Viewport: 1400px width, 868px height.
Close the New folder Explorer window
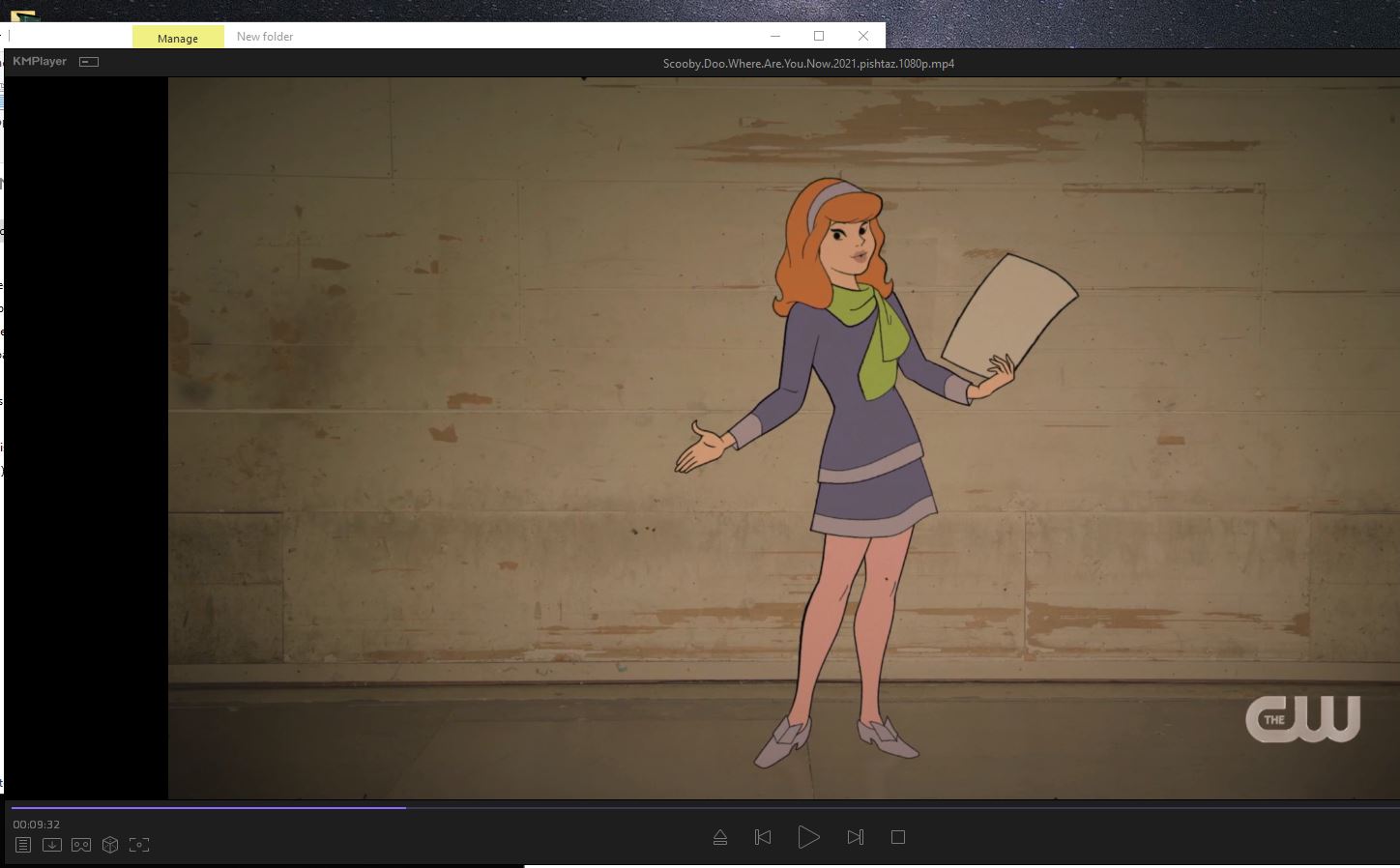coord(863,36)
